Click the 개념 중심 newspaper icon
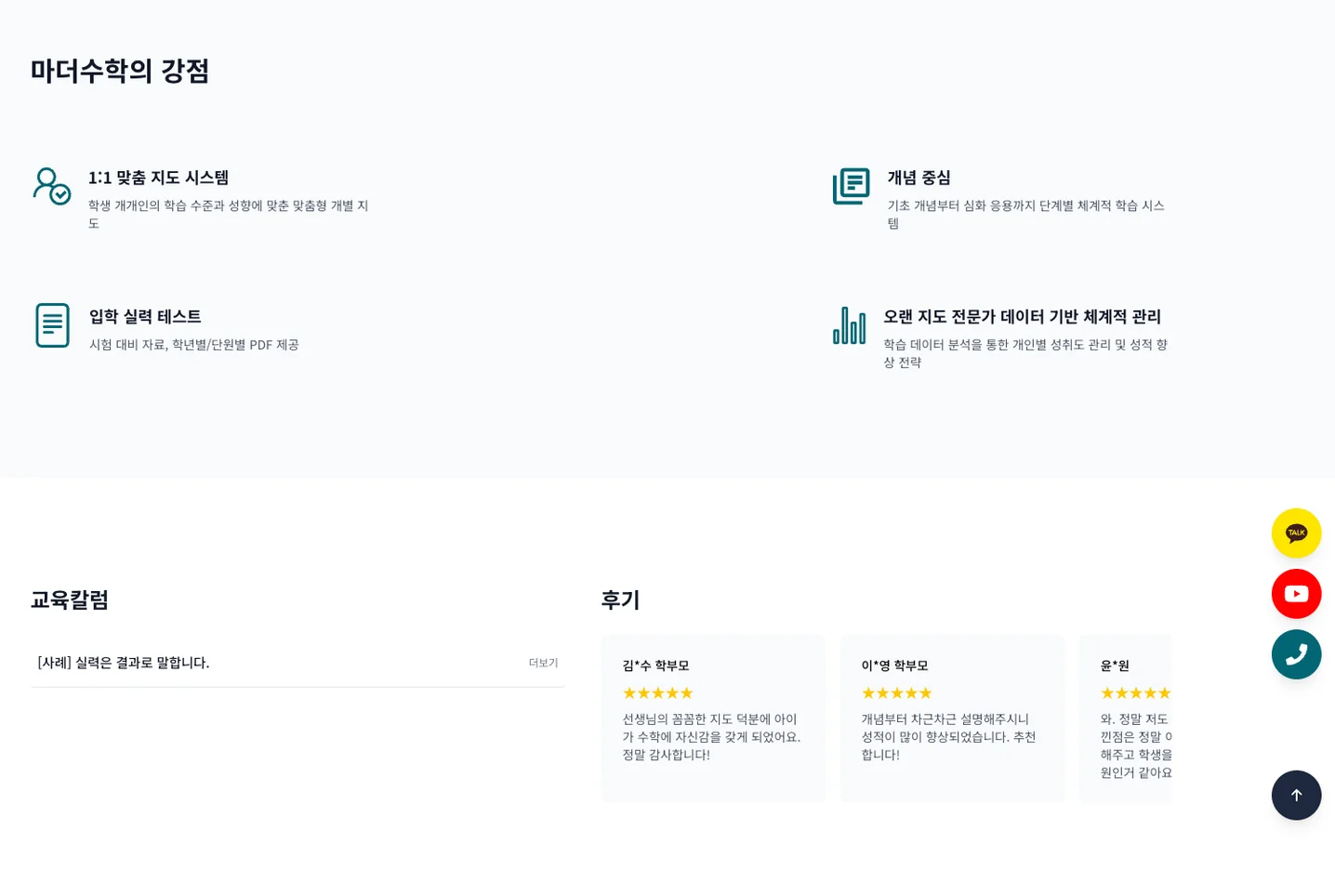Viewport: 1335px width, 896px height. [x=851, y=185]
